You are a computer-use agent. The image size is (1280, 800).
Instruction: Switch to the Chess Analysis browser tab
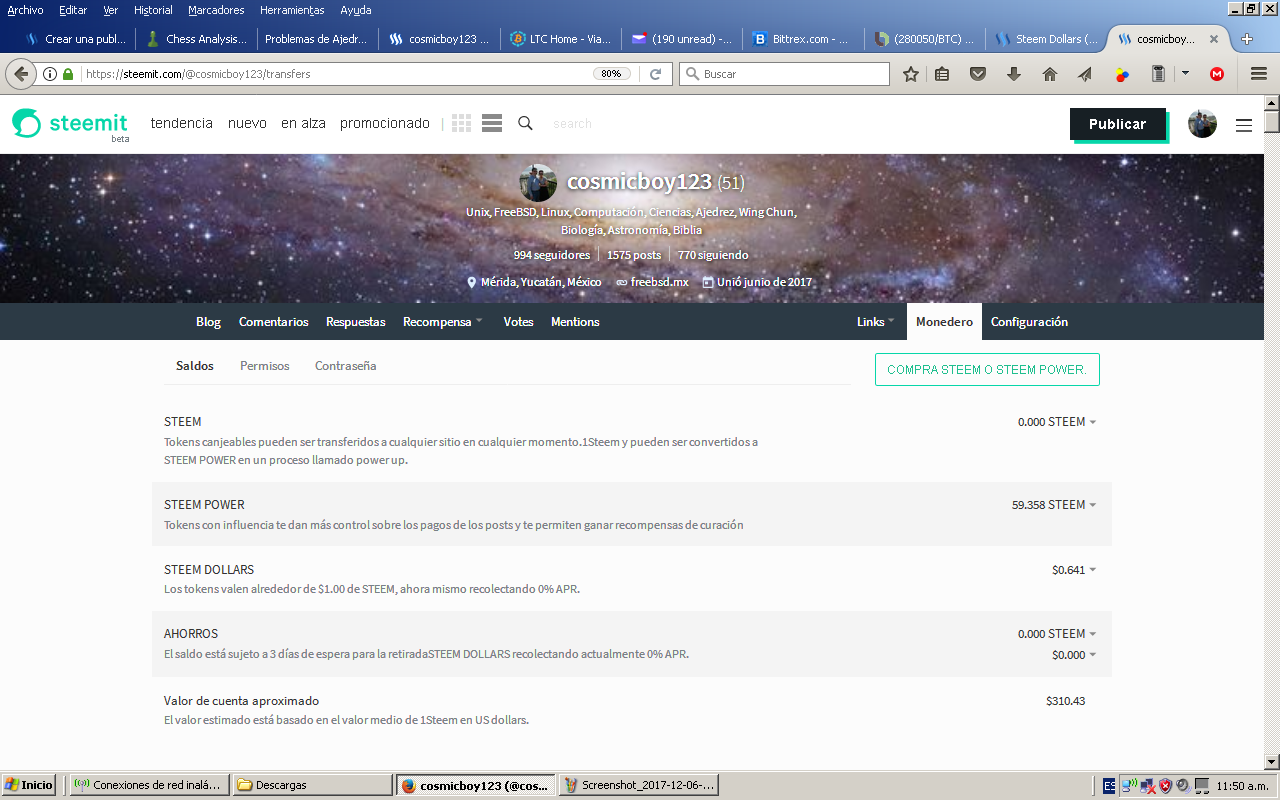(x=195, y=39)
